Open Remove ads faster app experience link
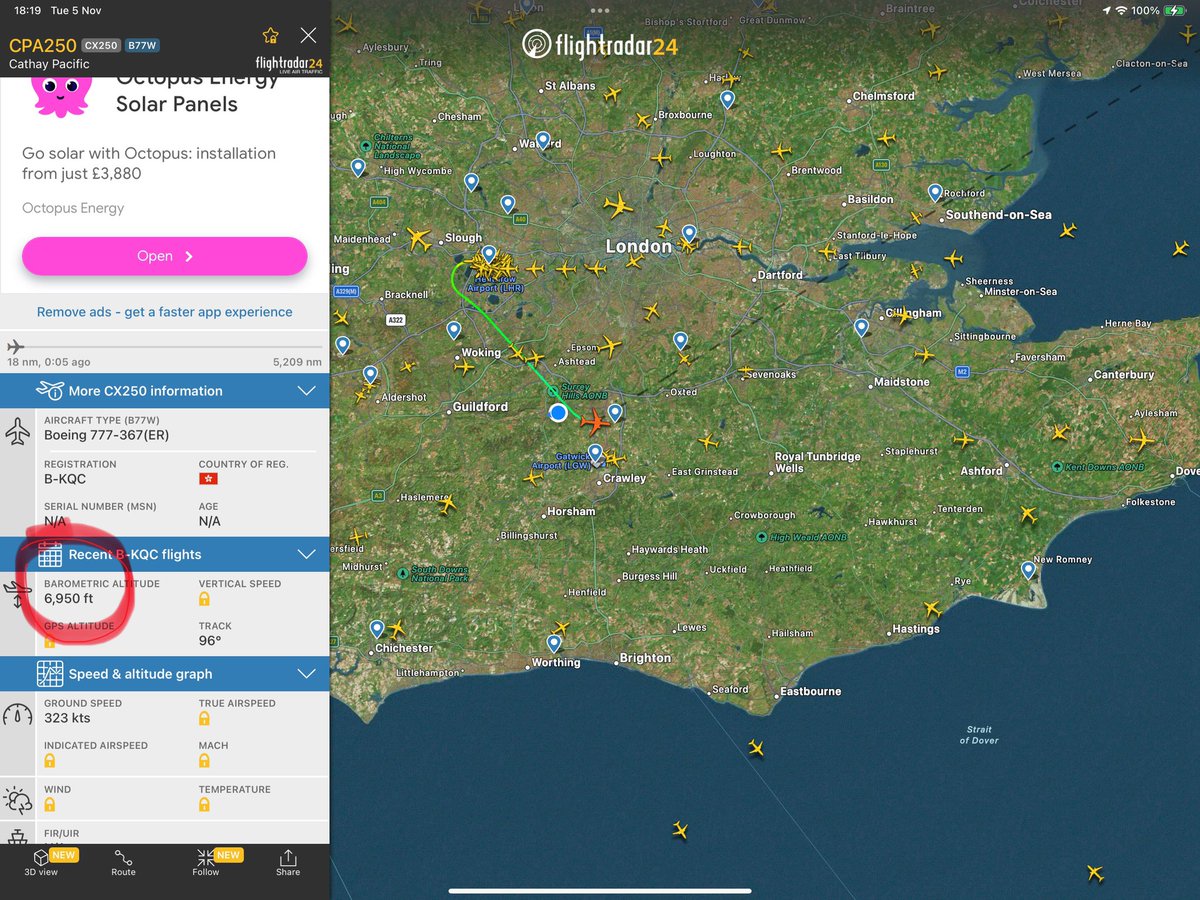The width and height of the screenshot is (1200, 900). [165, 312]
